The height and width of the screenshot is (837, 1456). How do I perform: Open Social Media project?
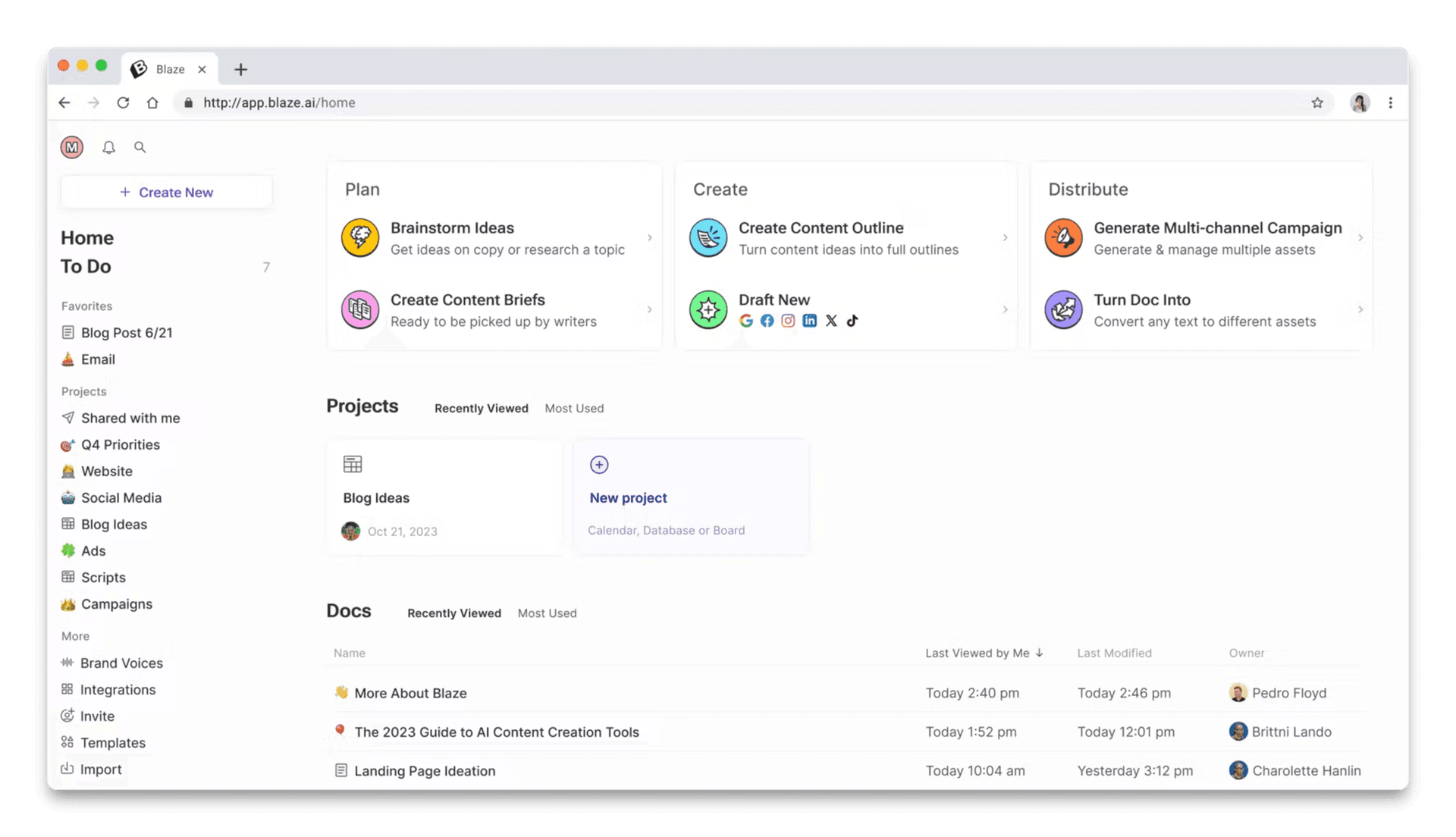112,497
